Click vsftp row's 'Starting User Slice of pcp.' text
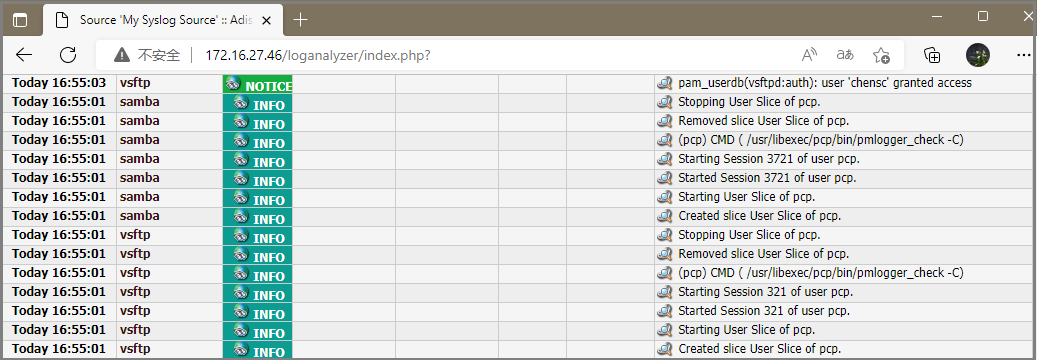 tap(747, 330)
